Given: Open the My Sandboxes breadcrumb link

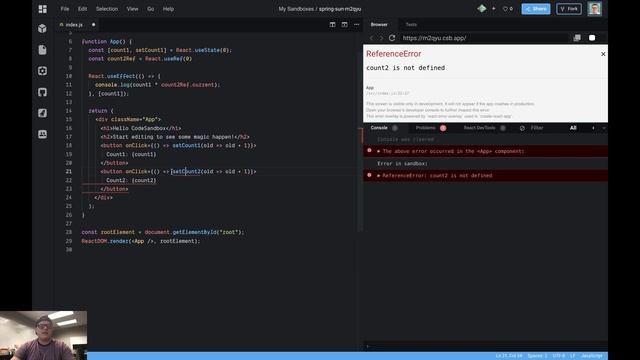Looking at the screenshot, I should [x=296, y=9].
